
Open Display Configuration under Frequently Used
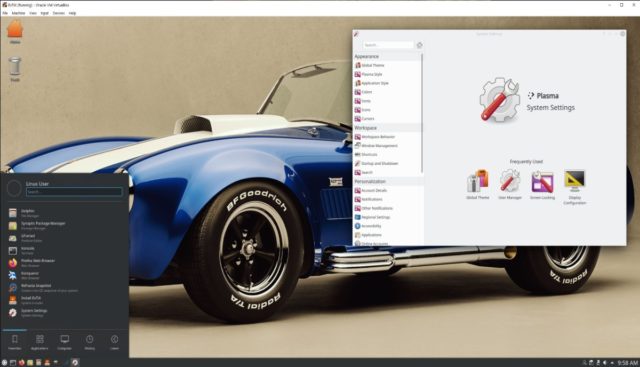575,187
